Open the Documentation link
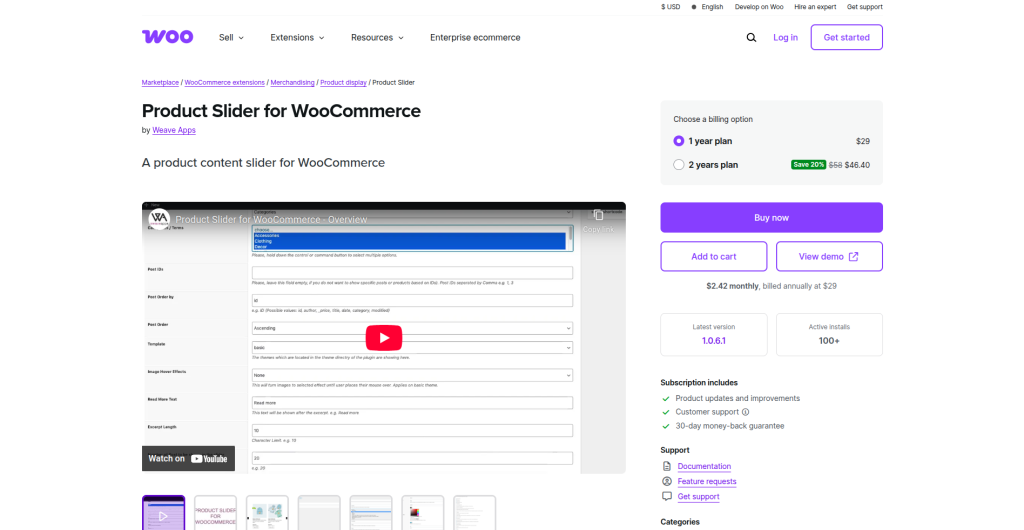Image resolution: width=1024 pixels, height=530 pixels. (704, 466)
